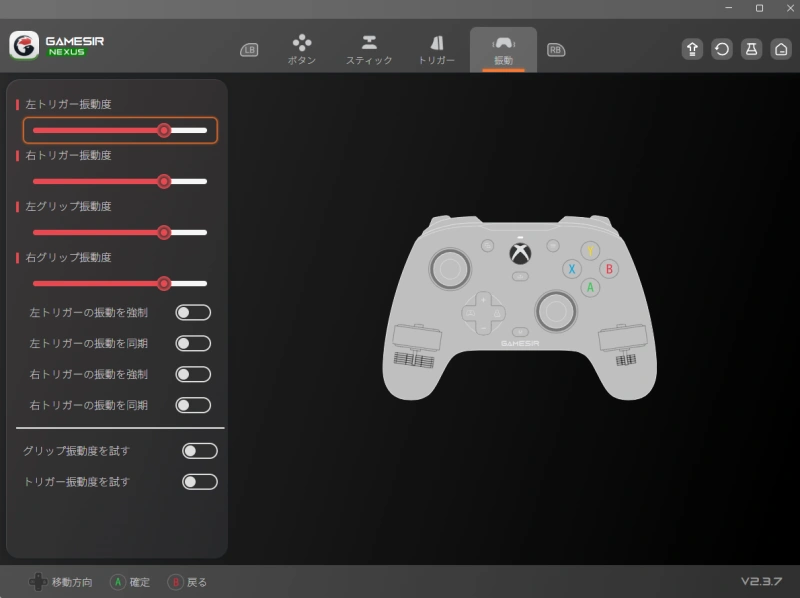The width and height of the screenshot is (800, 598).
Task: Turn on グリップ振動度を試す toggle
Action: (199, 451)
